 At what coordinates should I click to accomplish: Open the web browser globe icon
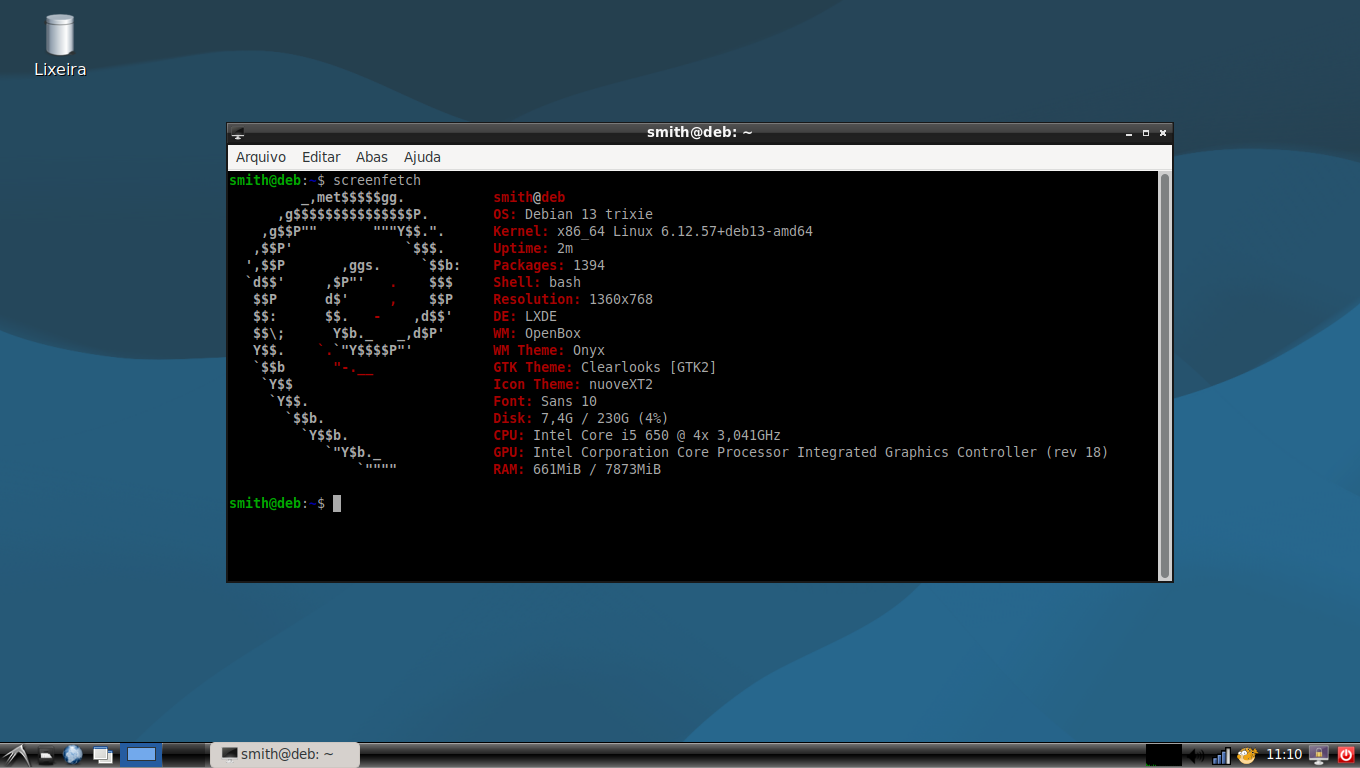(73, 754)
